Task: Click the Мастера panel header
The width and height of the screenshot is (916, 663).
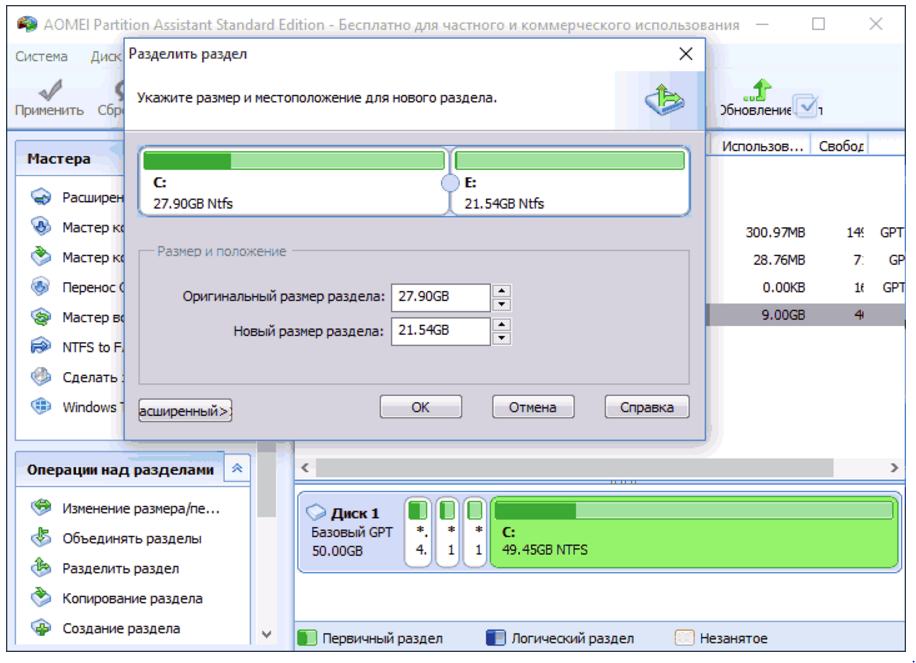Action: 70,158
